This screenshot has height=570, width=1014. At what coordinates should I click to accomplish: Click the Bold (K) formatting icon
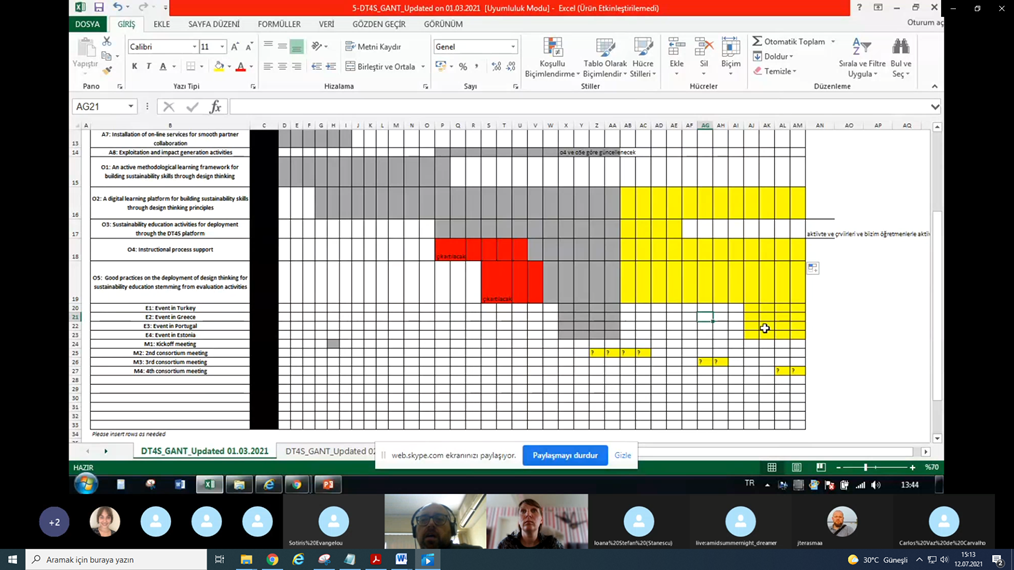click(x=135, y=67)
